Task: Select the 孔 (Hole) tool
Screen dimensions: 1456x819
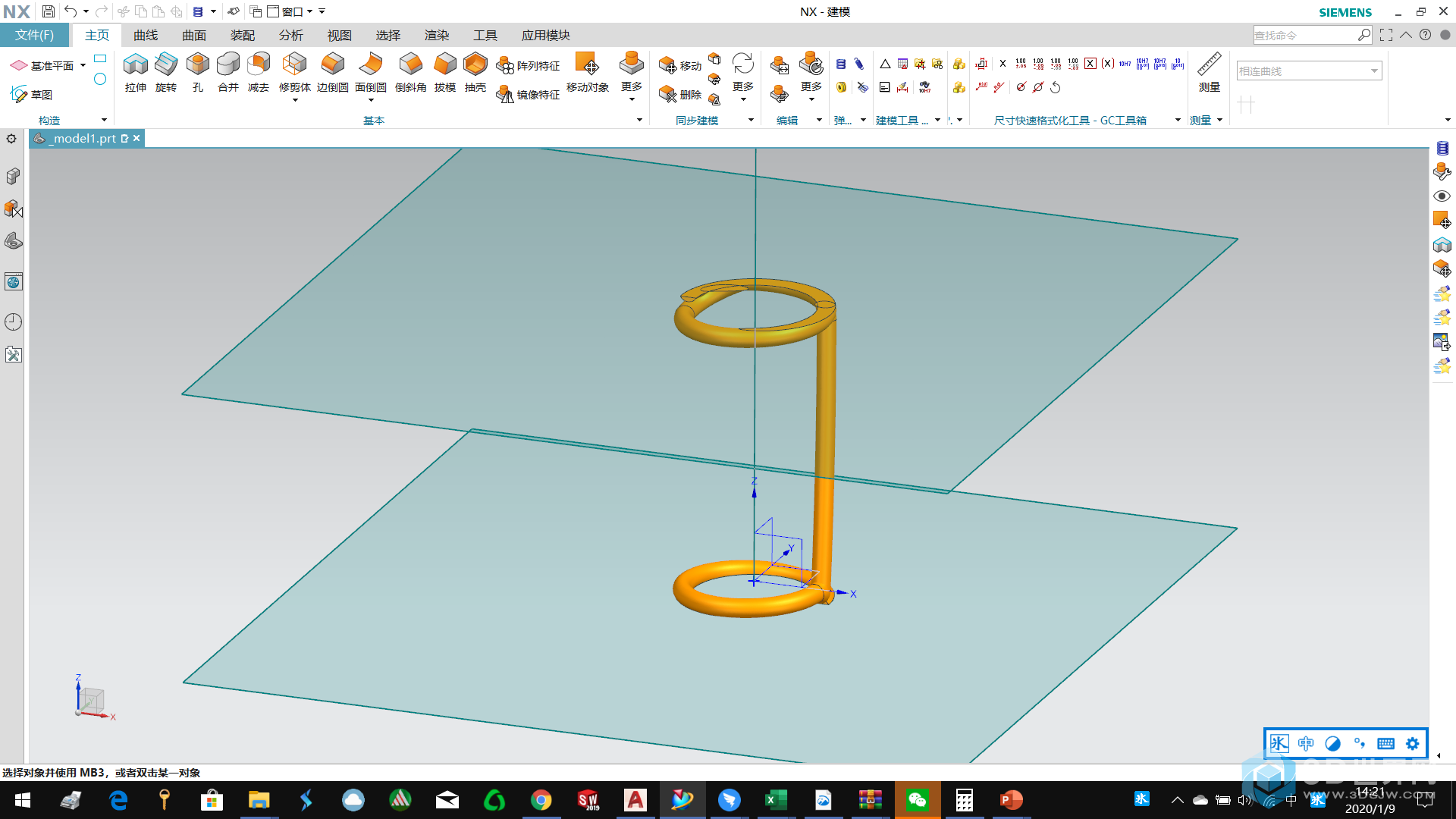Action: (198, 73)
